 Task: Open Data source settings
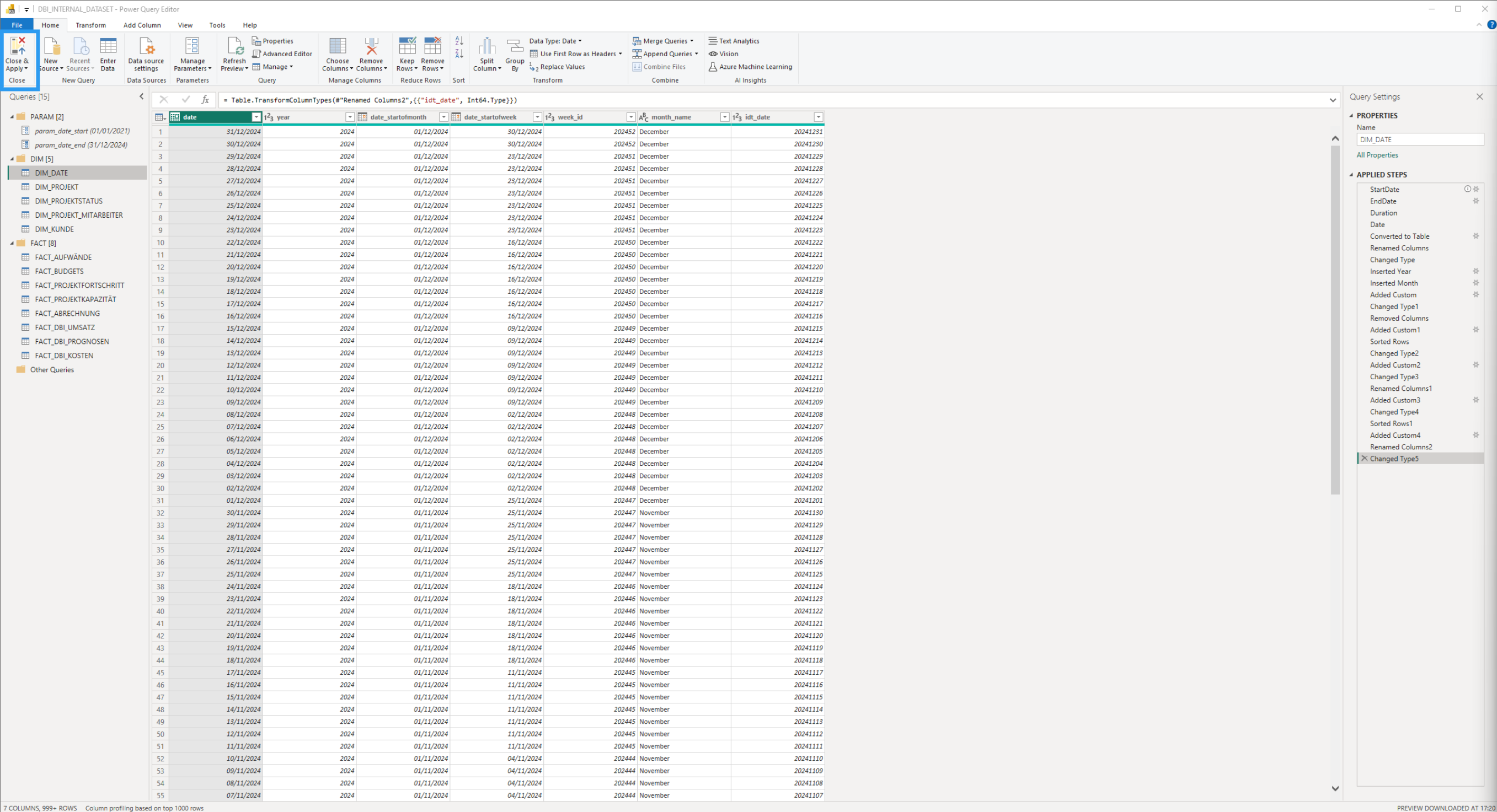(146, 55)
